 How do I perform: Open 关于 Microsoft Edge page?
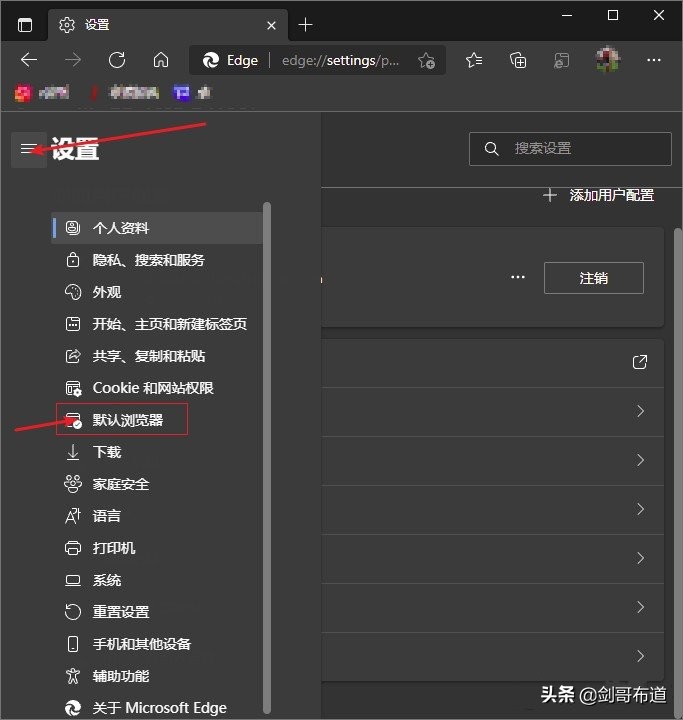[157, 708]
